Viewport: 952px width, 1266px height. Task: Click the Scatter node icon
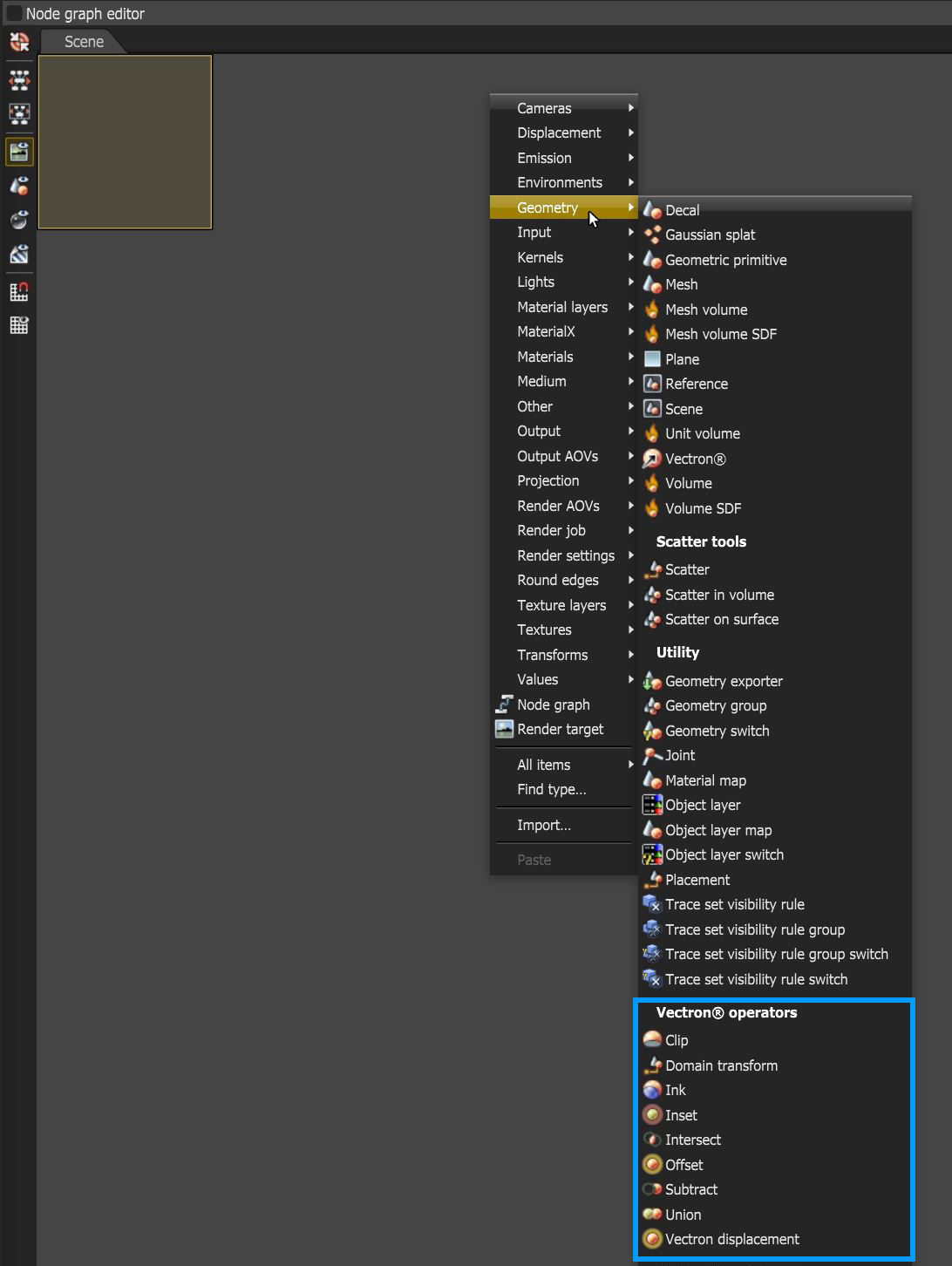[652, 569]
